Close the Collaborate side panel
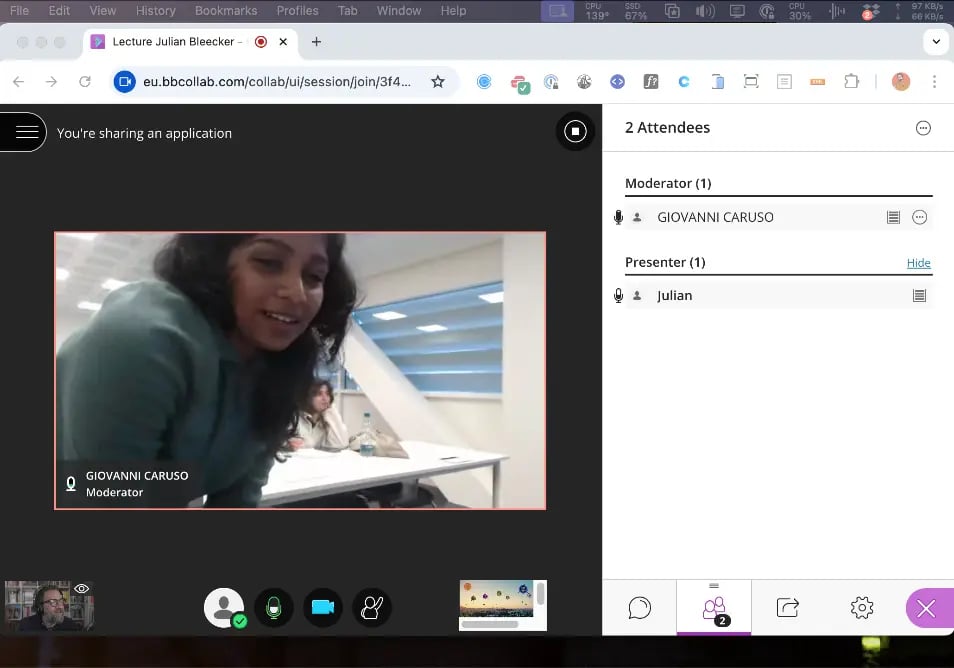 point(926,607)
